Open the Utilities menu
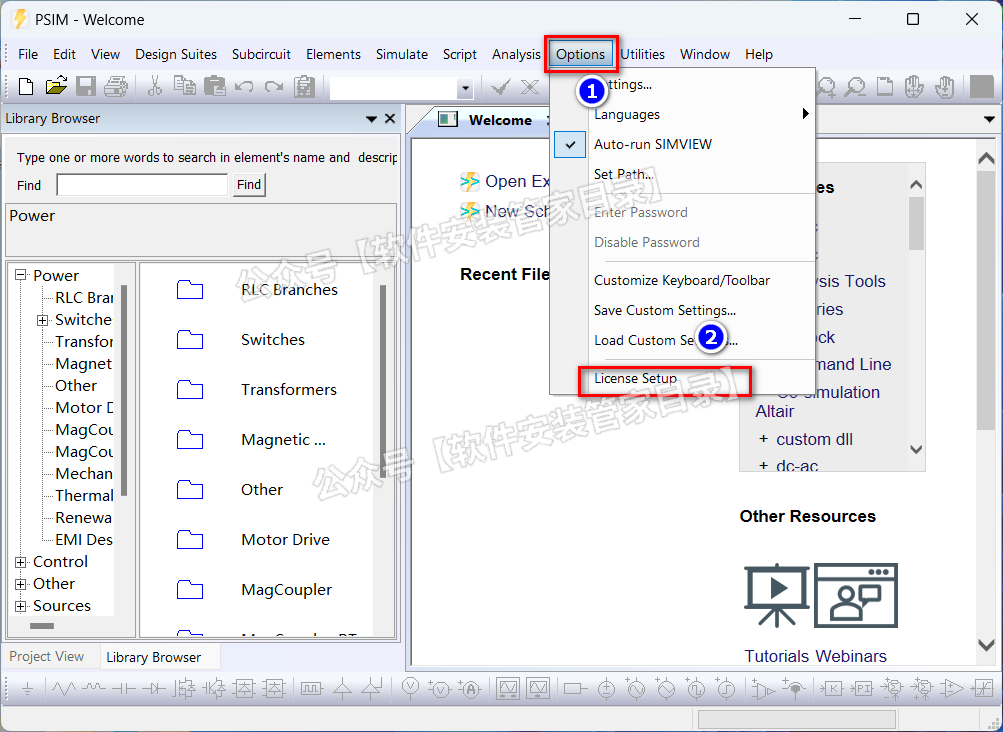The height and width of the screenshot is (732, 1003). tap(642, 54)
